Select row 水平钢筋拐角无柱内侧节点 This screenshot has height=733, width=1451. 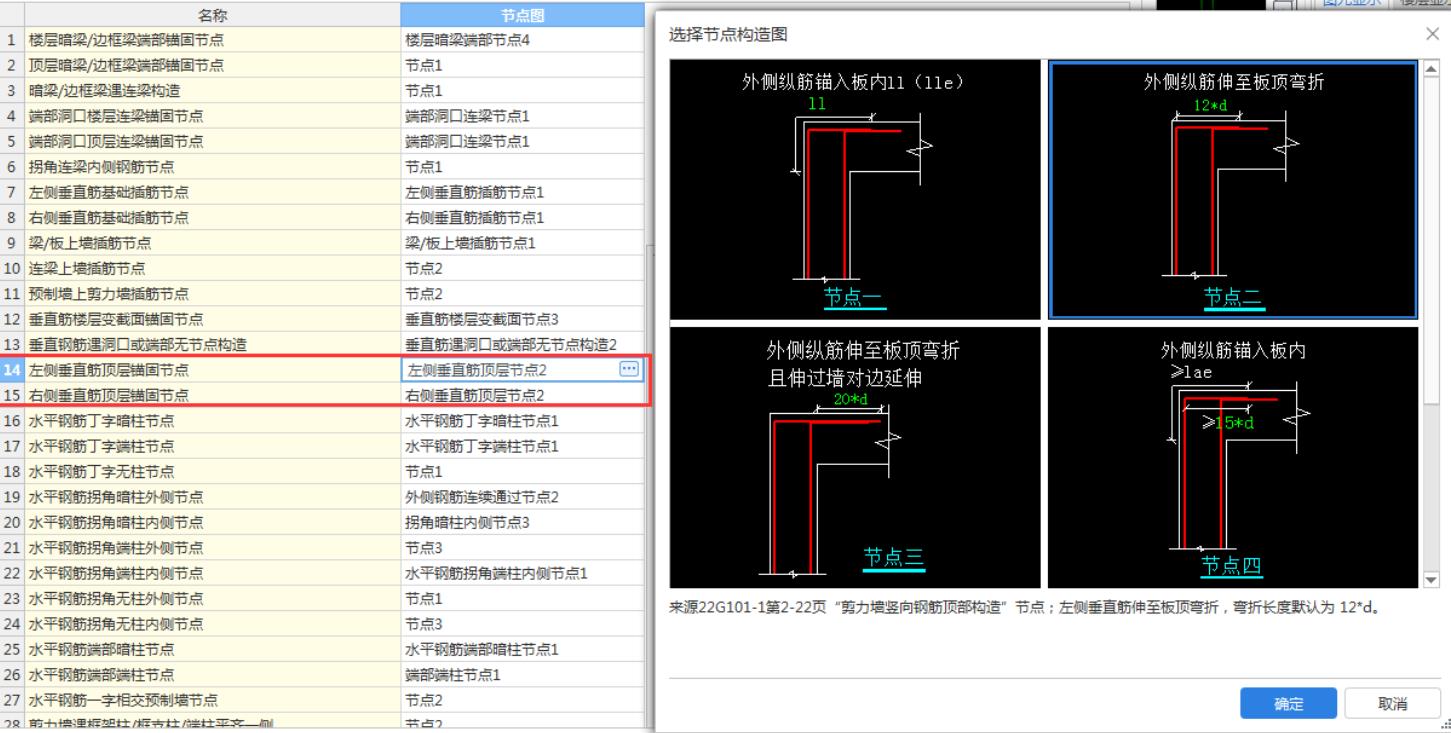tap(212, 624)
